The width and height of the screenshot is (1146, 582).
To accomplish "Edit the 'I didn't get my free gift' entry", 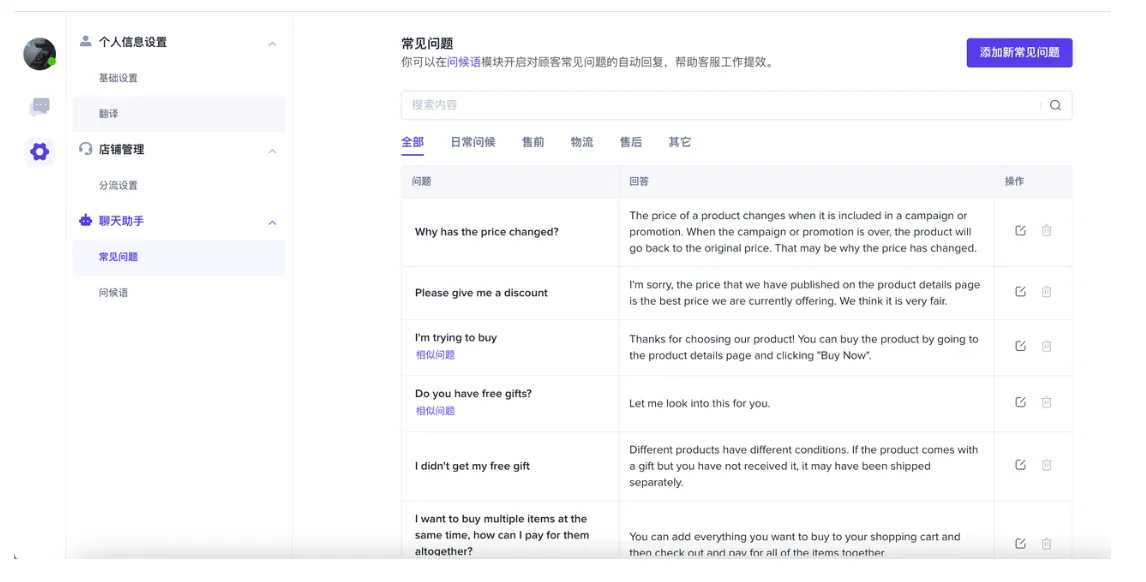I will [1020, 465].
